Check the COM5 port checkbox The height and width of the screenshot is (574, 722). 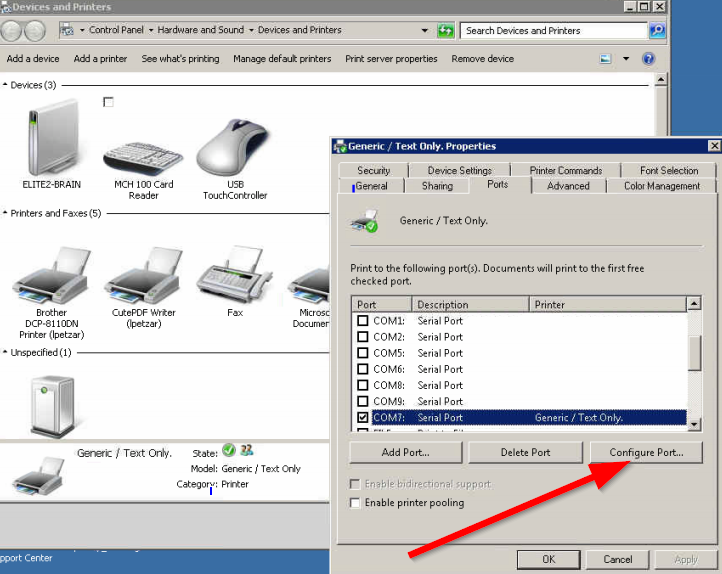[363, 353]
